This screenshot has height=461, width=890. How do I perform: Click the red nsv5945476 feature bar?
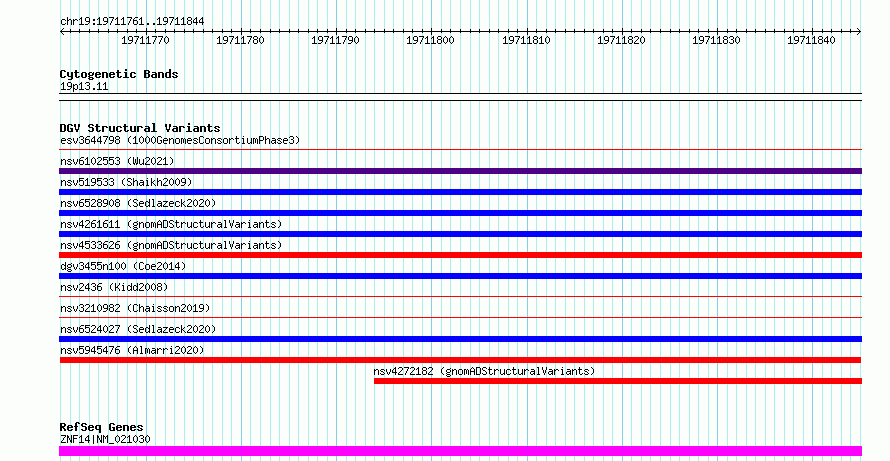tap(460, 360)
